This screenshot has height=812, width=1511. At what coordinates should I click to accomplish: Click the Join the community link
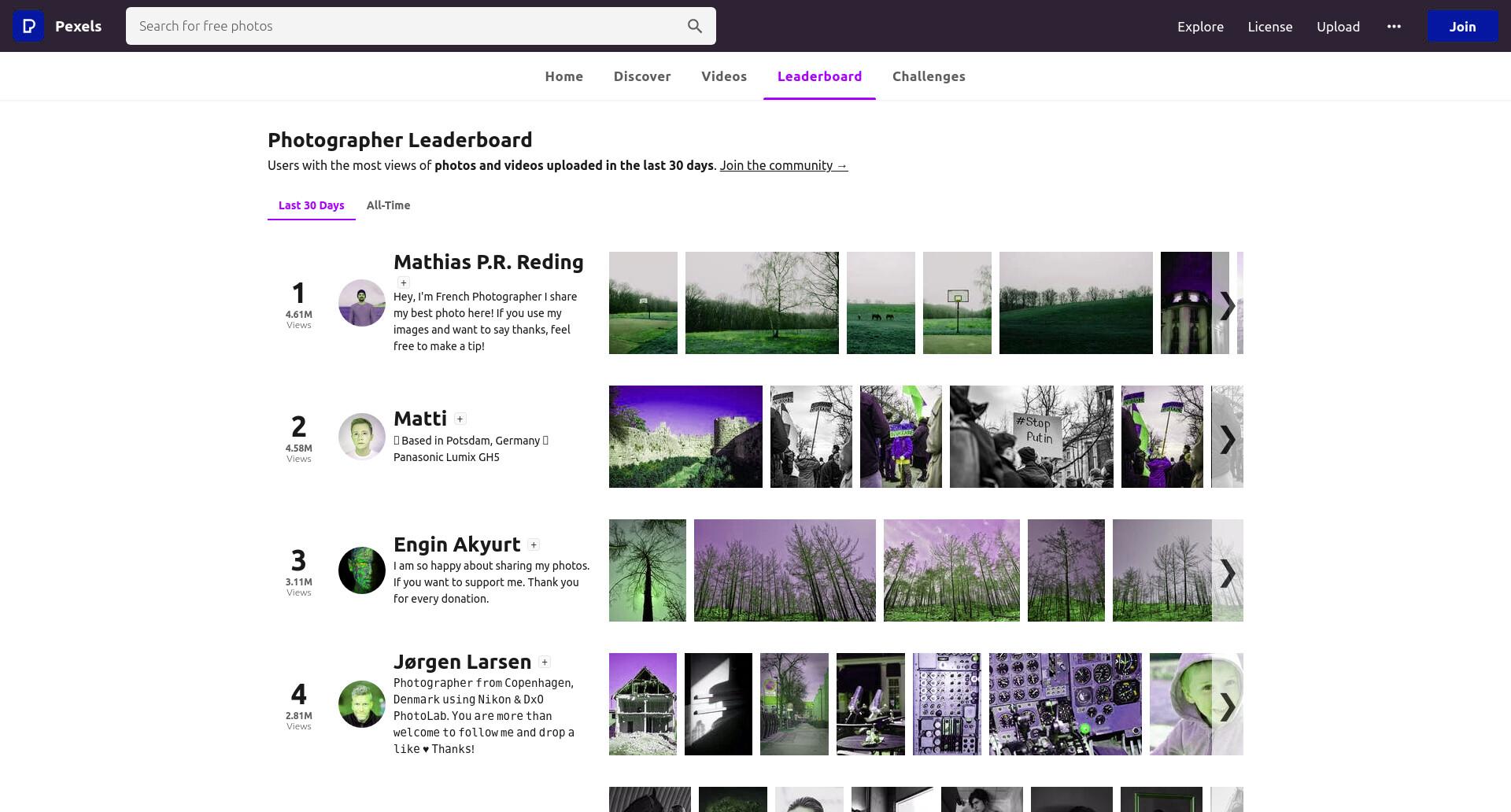click(x=784, y=165)
